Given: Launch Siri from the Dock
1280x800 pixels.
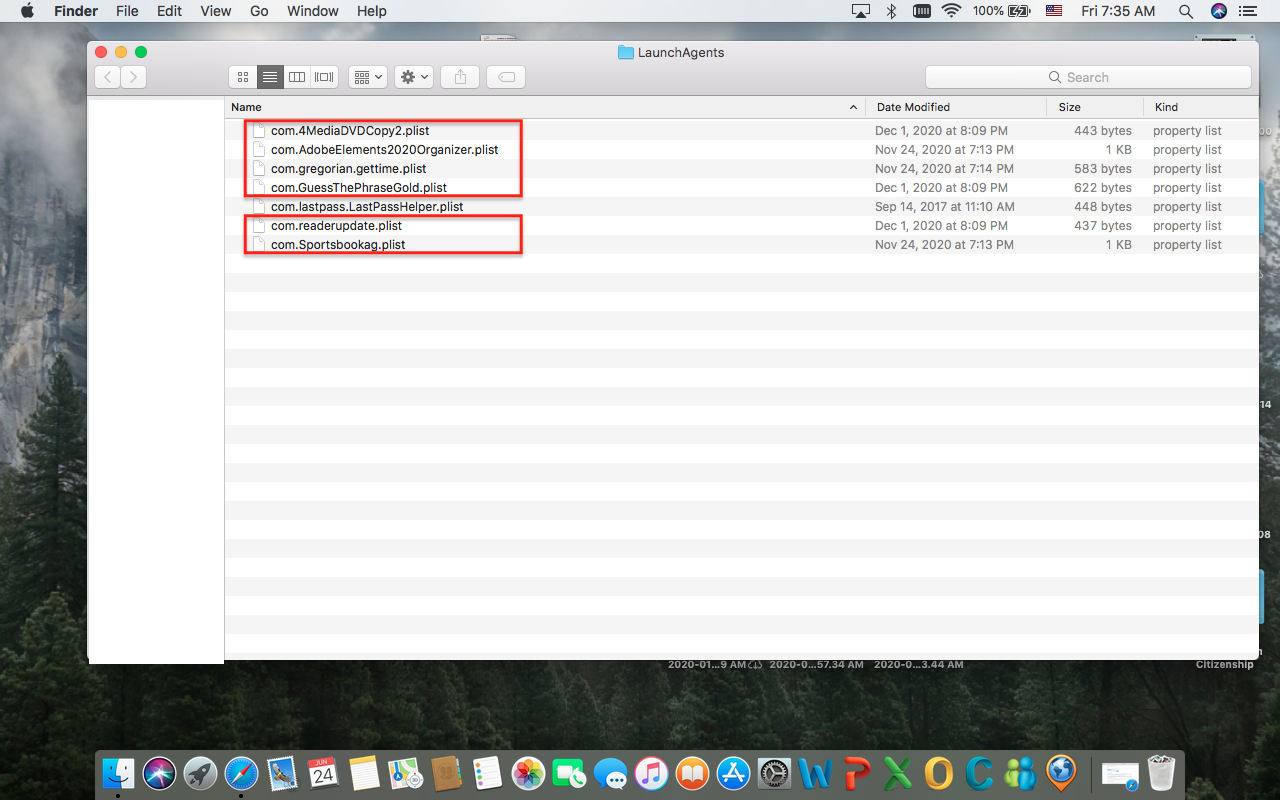Looking at the screenshot, I should pyautogui.click(x=160, y=773).
